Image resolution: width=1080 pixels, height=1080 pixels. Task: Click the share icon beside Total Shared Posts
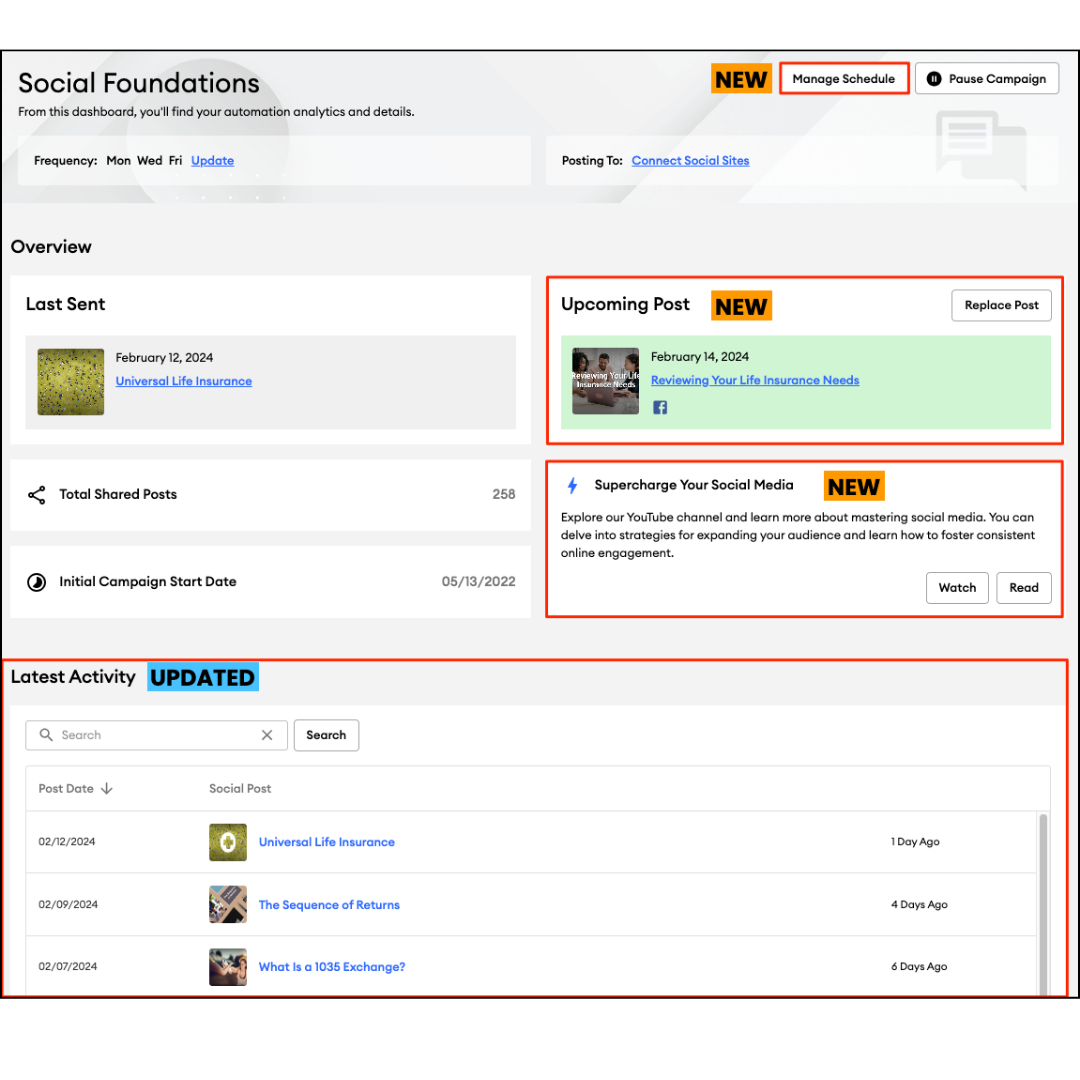(x=37, y=495)
